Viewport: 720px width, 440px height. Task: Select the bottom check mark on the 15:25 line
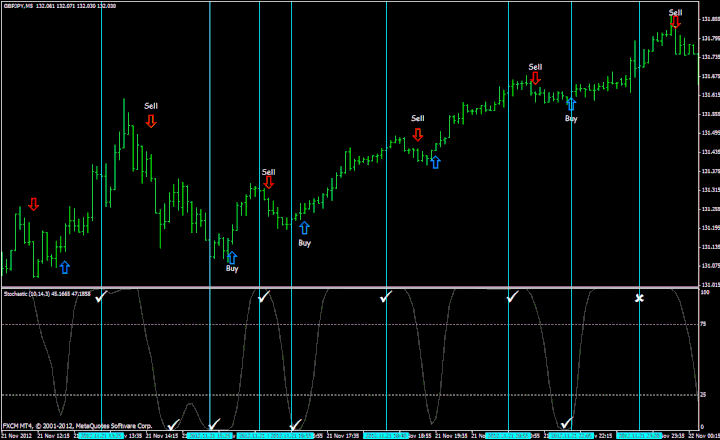click(214, 423)
